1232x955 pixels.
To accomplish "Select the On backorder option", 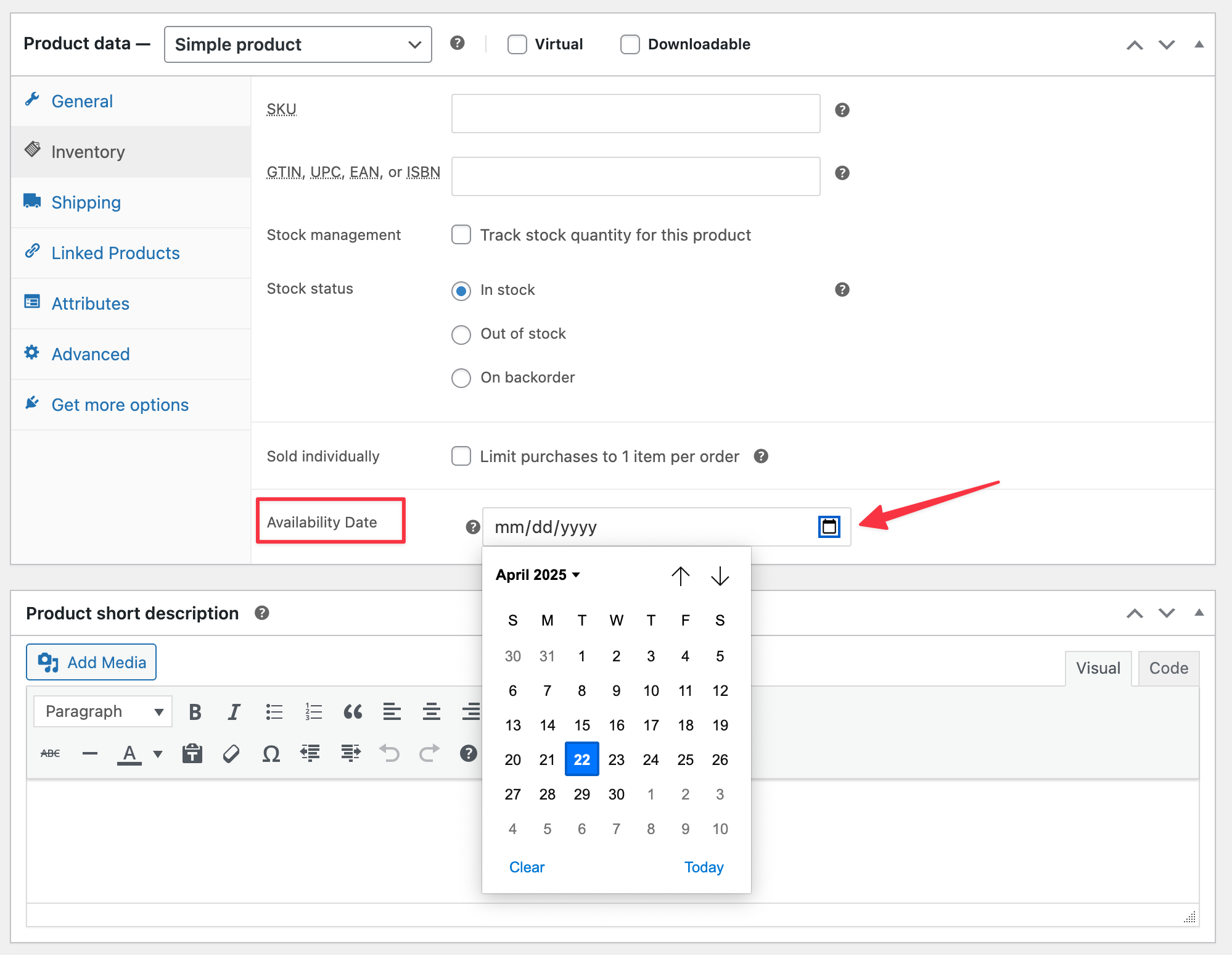I will 461,378.
